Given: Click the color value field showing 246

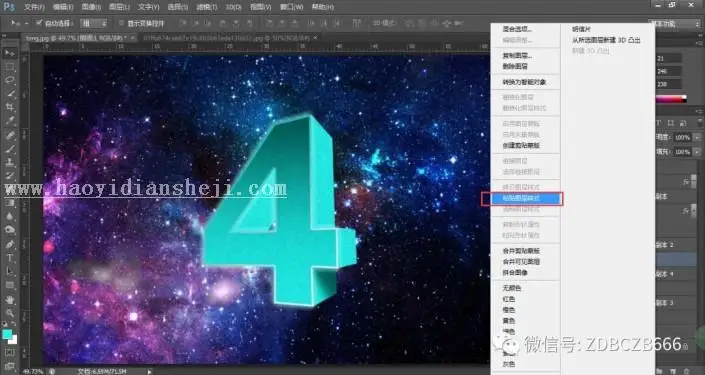Looking at the screenshot, I should coord(669,71).
